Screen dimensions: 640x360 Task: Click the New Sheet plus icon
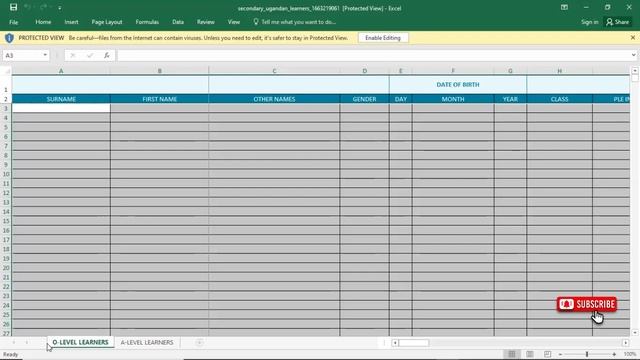click(x=199, y=342)
